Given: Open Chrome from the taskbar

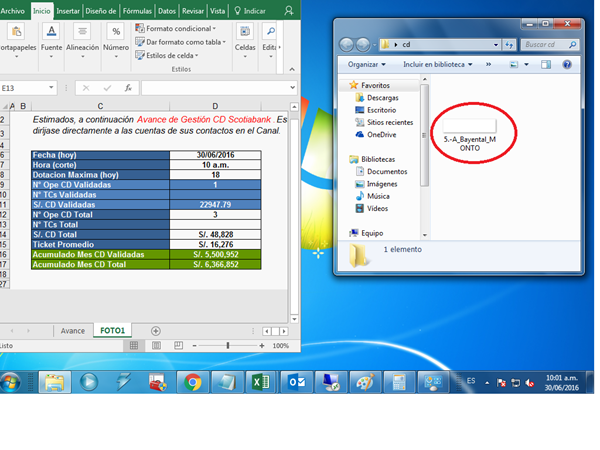Looking at the screenshot, I should coord(192,382).
